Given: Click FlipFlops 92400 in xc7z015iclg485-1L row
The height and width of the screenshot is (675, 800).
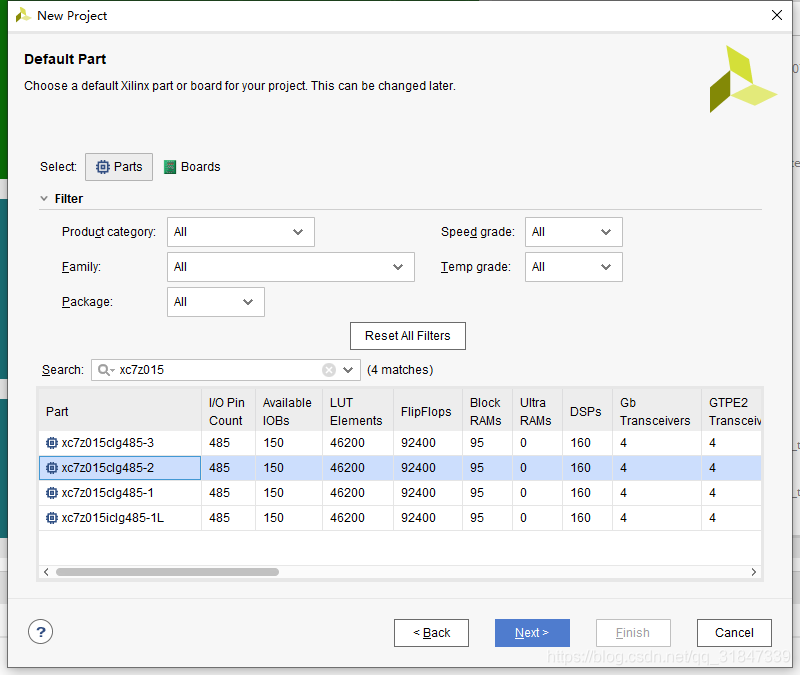Looking at the screenshot, I should pyautogui.click(x=418, y=518).
